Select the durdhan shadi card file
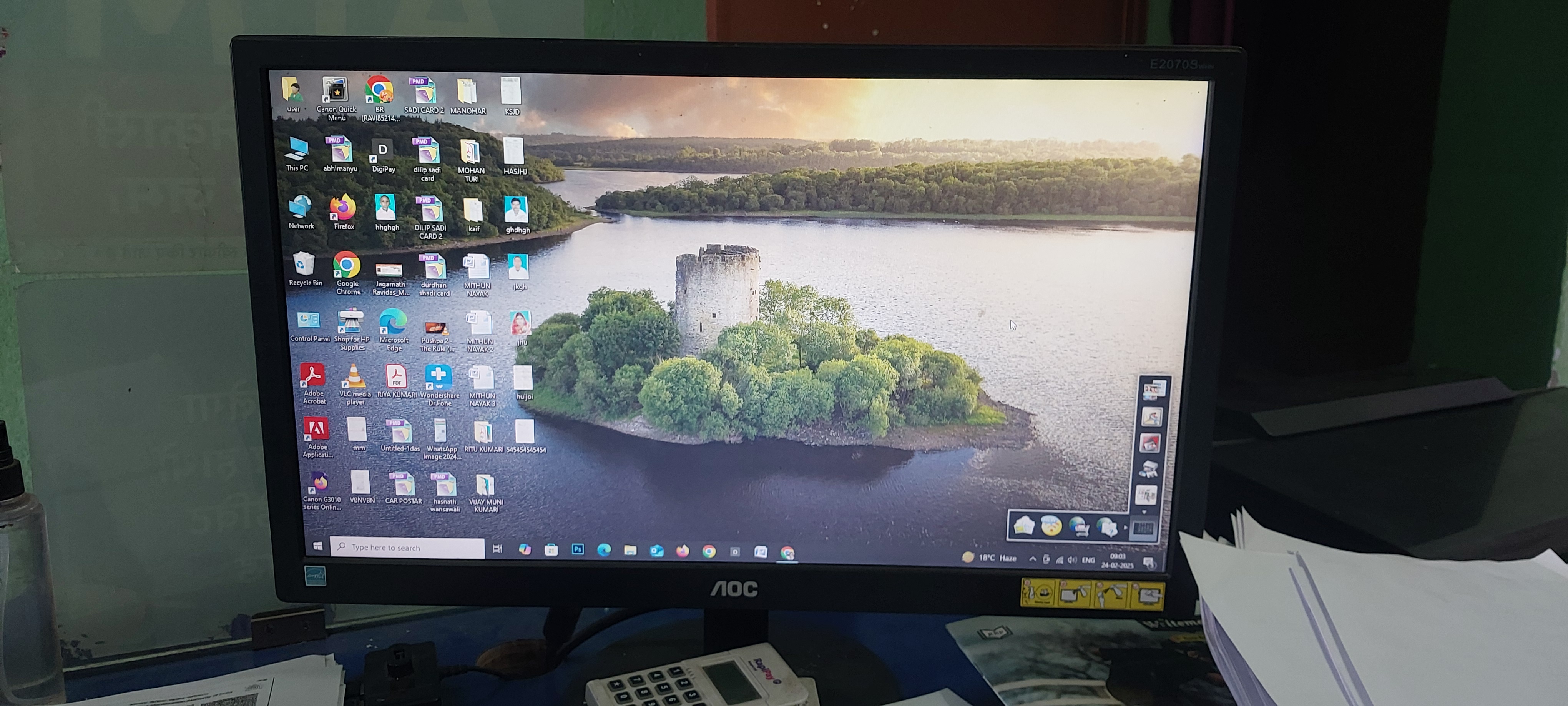1568x706 pixels. (434, 275)
